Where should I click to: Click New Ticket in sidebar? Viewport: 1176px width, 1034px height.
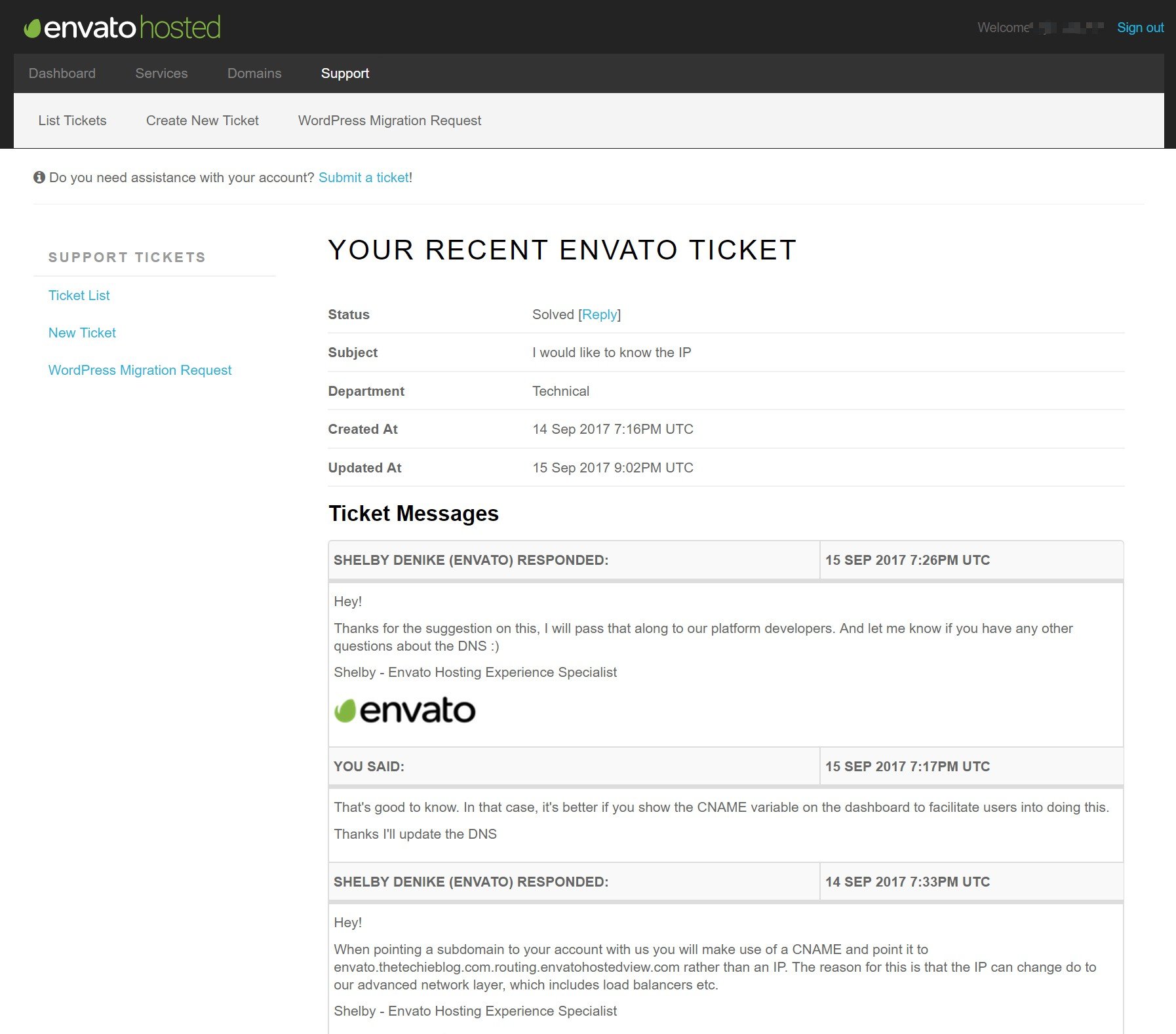pyautogui.click(x=82, y=333)
